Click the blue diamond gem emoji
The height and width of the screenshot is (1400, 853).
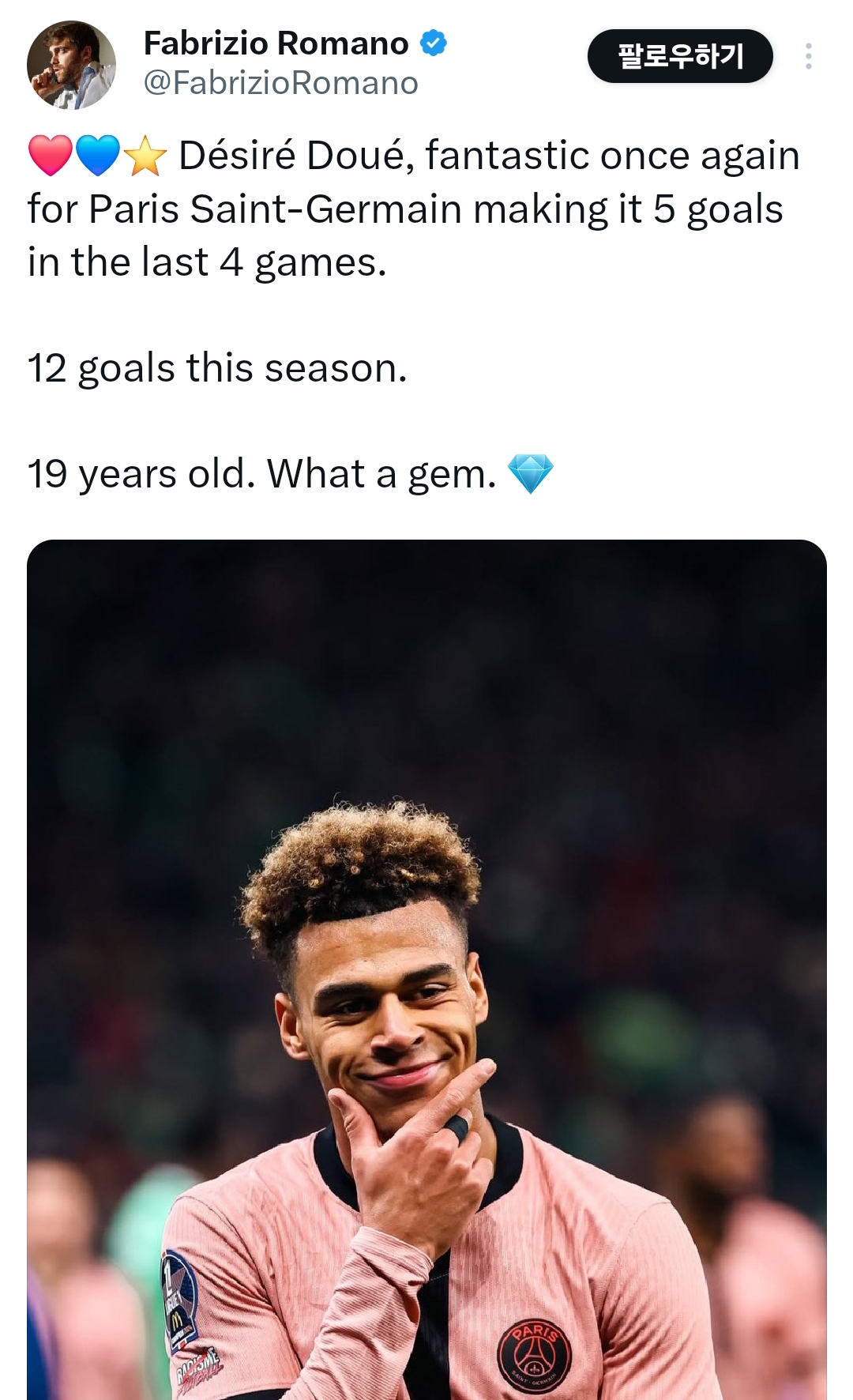coord(530,473)
